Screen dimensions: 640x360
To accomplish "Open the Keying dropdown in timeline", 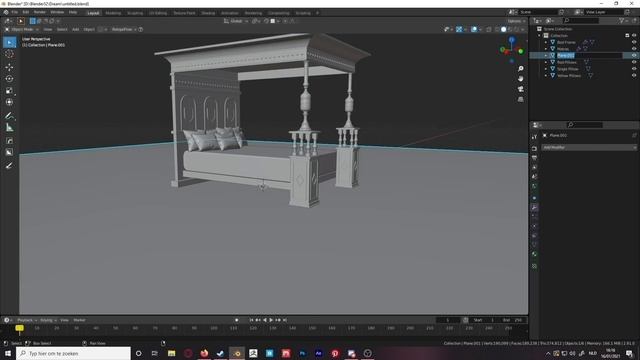I will [x=48, y=320].
